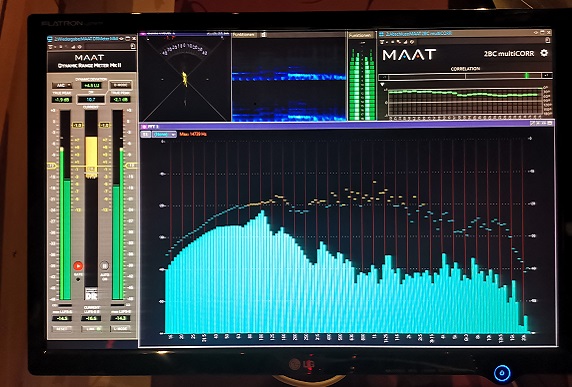The width and height of the screenshot is (572, 387).
Task: Click the current LUFS readout in DRMeter
Action: (91, 318)
